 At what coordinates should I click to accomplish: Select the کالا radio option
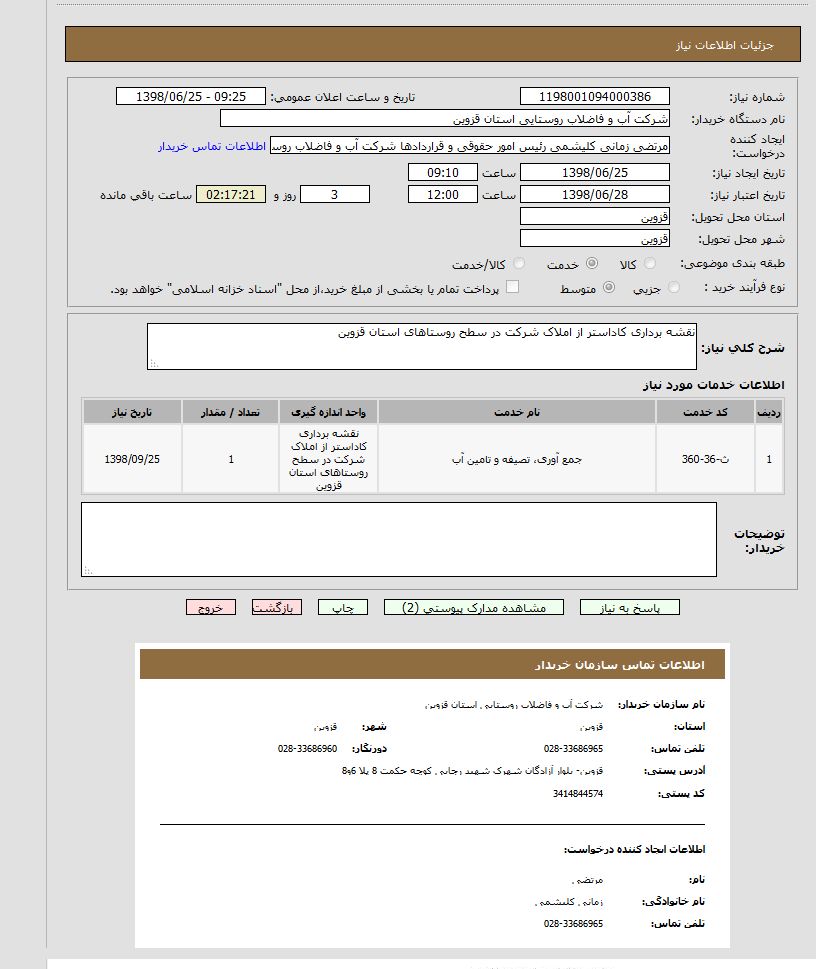click(651, 264)
